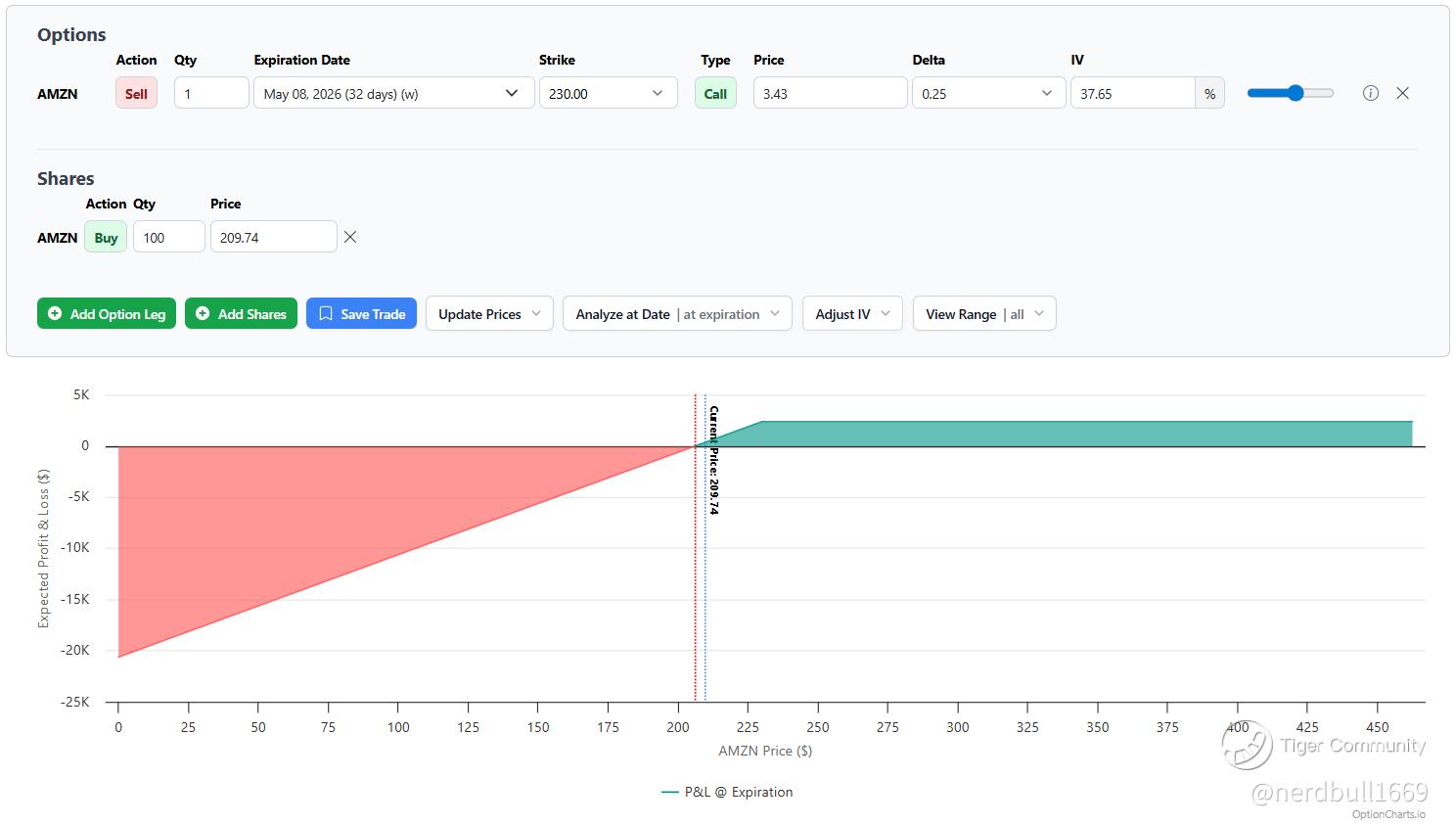Toggle the P&L @ Expiration legend item
Image resolution: width=1456 pixels, height=825 pixels.
727,792
